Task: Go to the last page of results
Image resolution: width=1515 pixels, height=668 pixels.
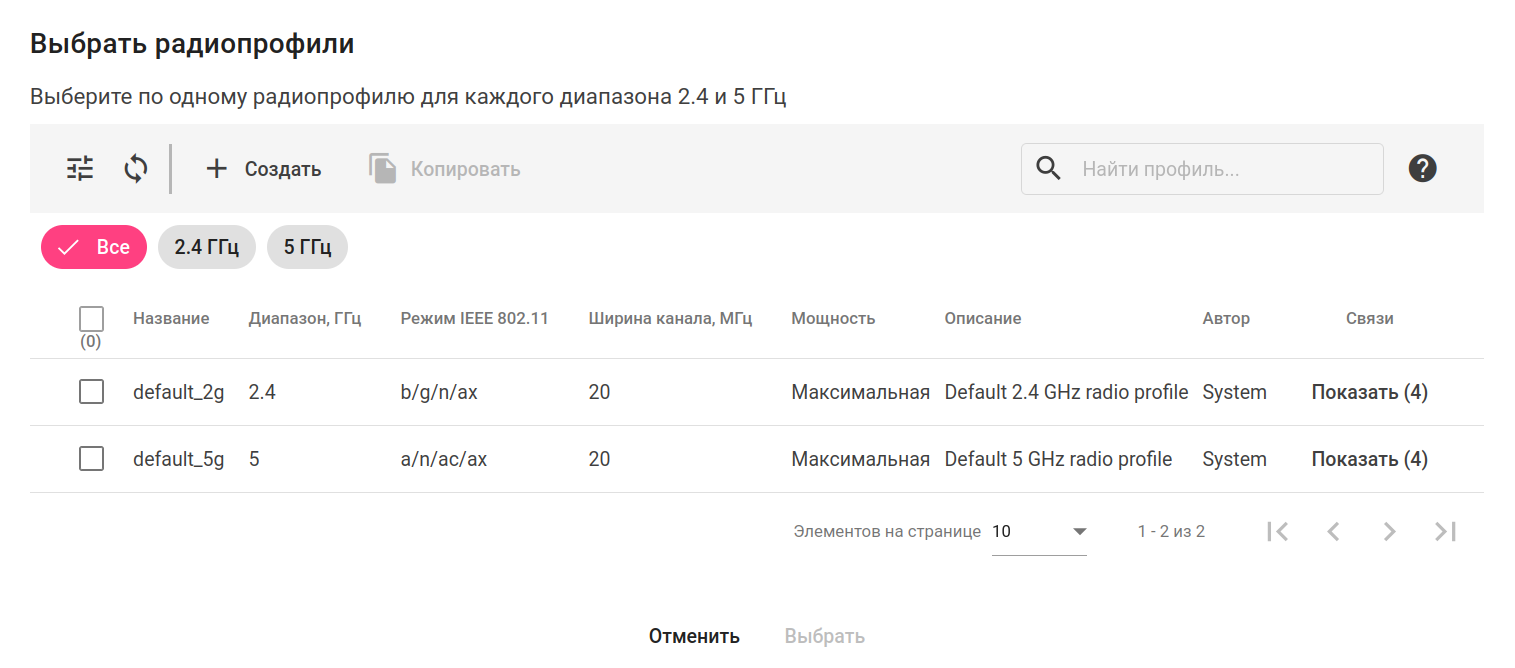Action: point(1445,532)
